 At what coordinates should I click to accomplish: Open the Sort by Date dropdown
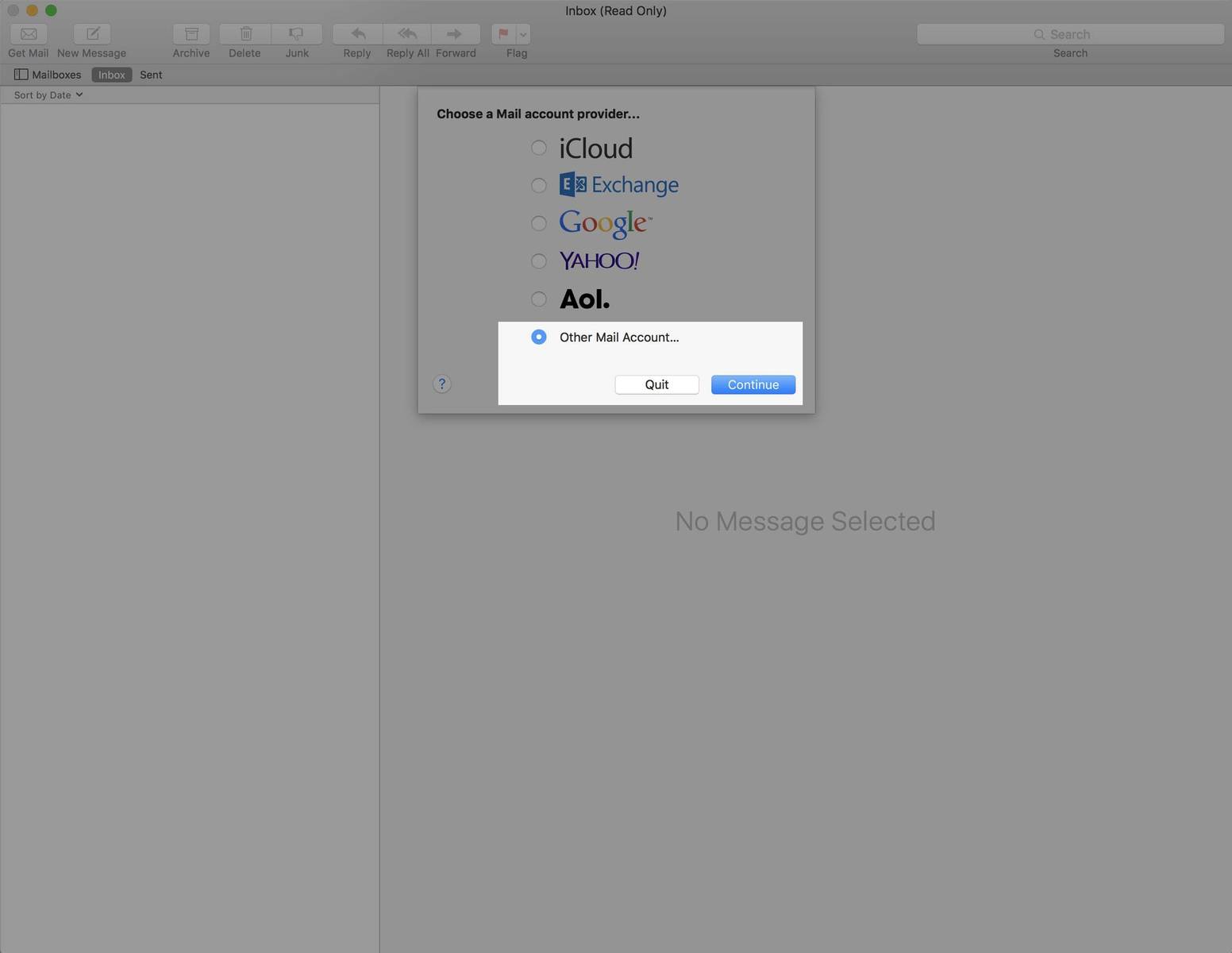pyautogui.click(x=48, y=95)
